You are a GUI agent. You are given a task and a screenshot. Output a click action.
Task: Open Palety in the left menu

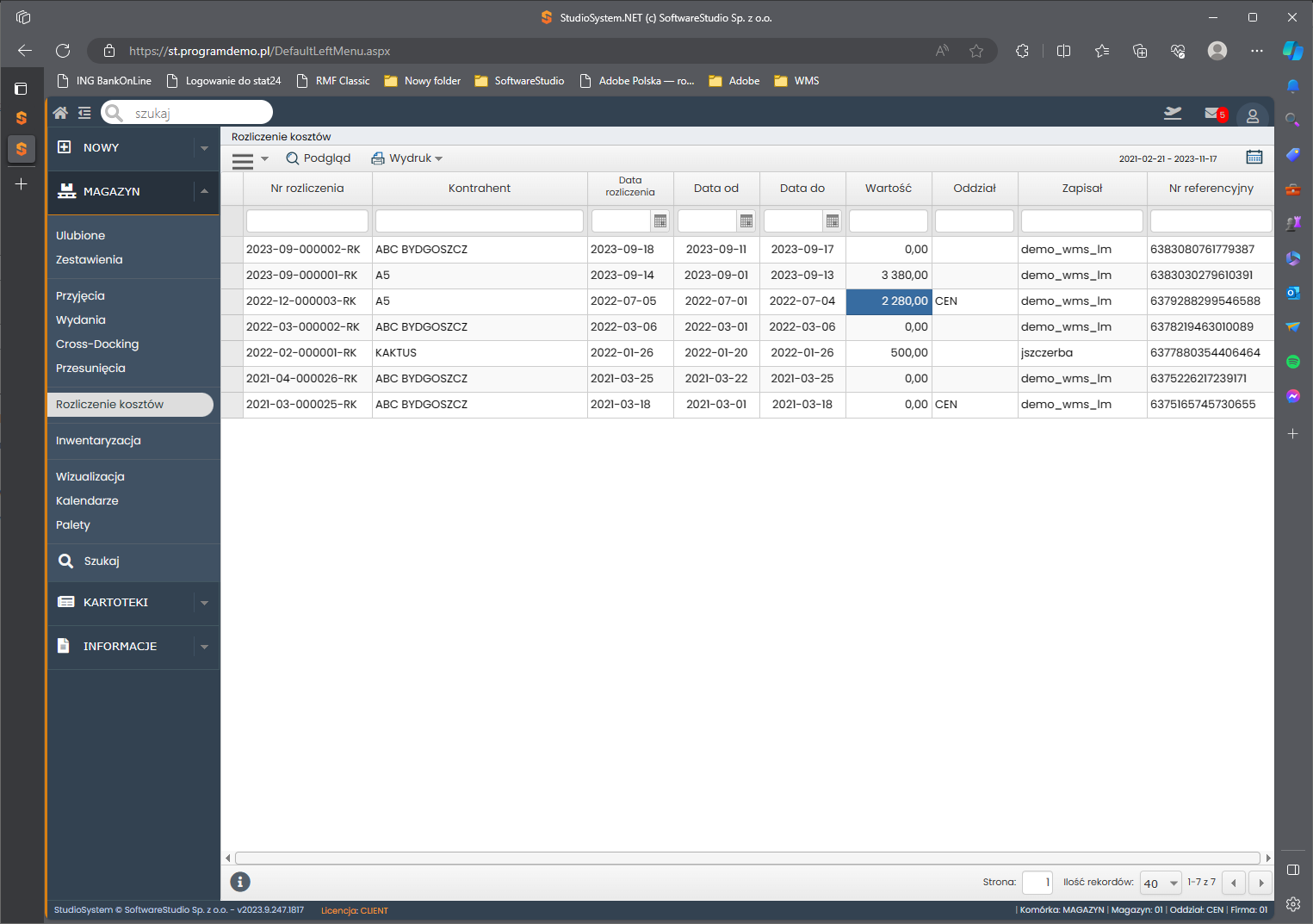73,525
